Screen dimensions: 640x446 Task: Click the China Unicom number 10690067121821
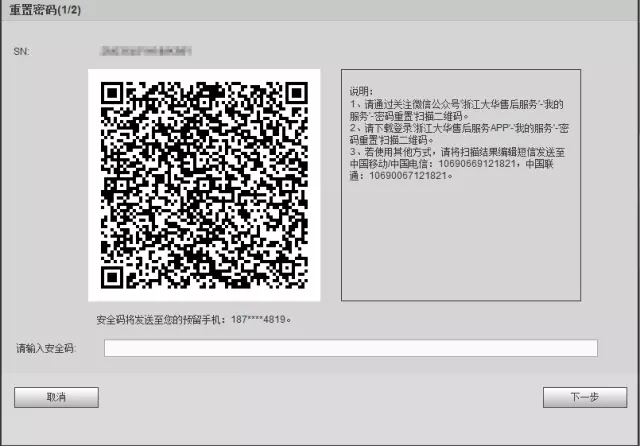(x=408, y=176)
